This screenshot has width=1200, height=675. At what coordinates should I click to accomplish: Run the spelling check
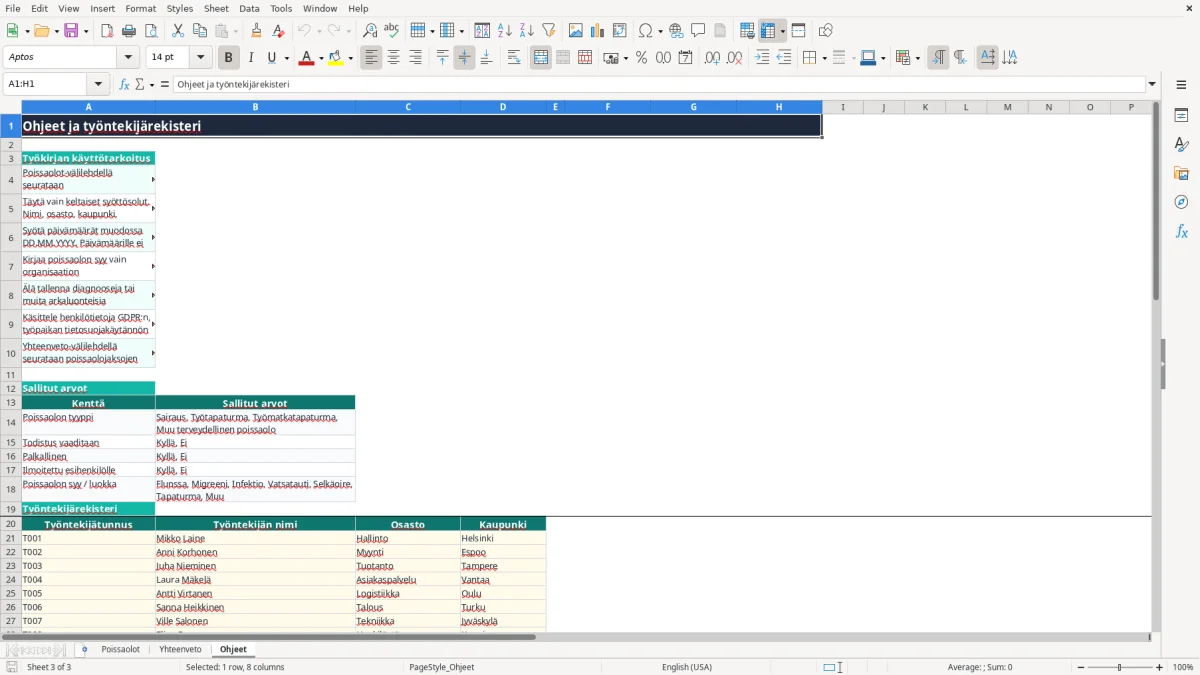click(x=392, y=31)
